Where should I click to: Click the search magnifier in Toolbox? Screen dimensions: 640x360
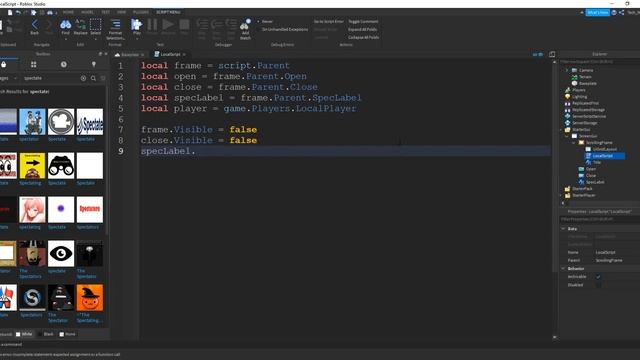pyautogui.click(x=93, y=78)
